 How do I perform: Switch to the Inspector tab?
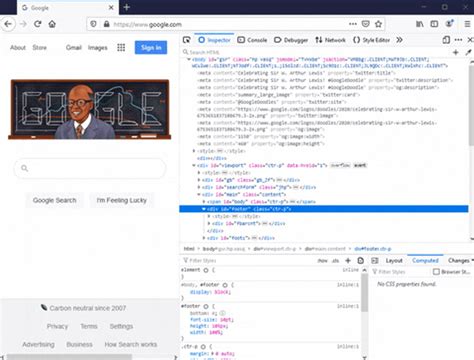tap(214, 40)
